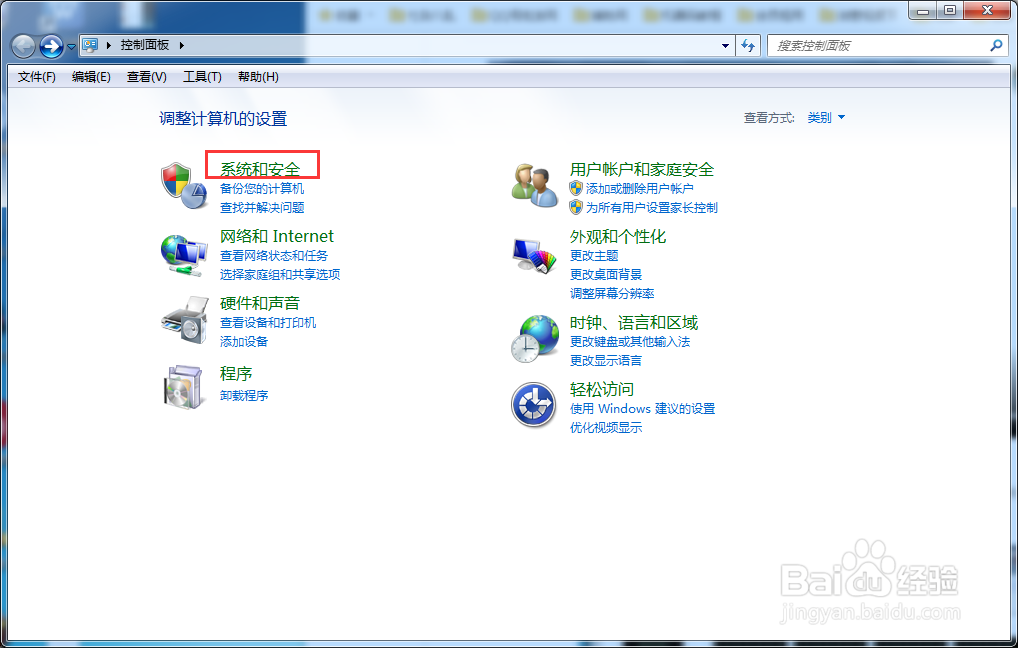Click shield icon beside 添加或删除用户帐户
Viewport: 1018px width, 648px height.
pyautogui.click(x=576, y=188)
